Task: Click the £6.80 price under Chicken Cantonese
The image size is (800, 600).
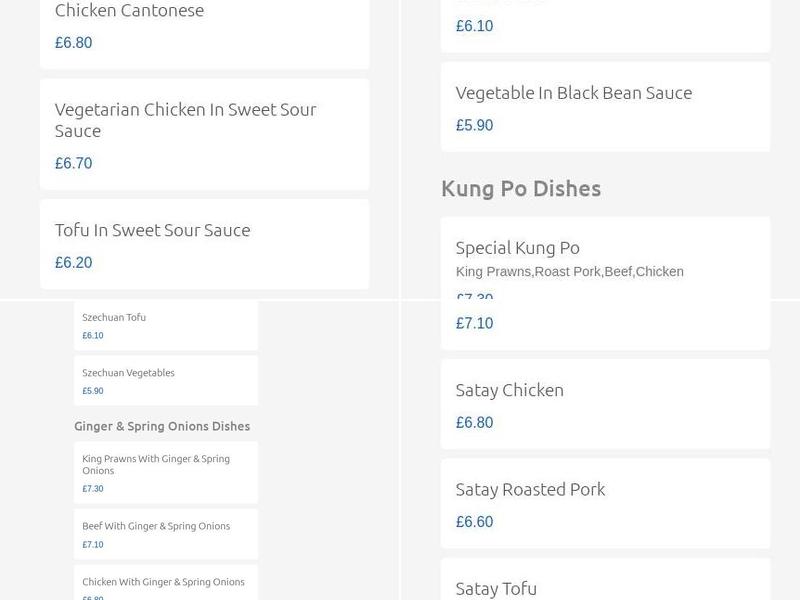Action: click(73, 43)
